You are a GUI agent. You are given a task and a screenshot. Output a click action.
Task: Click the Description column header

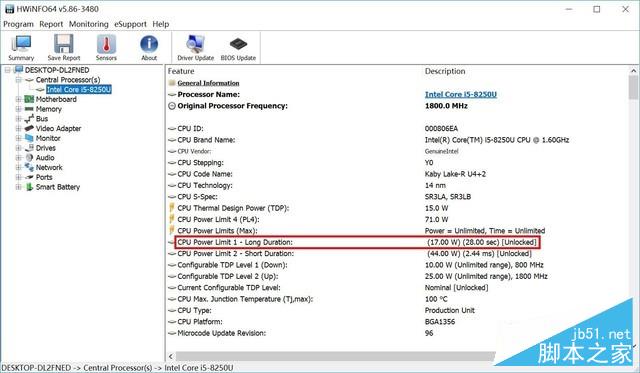click(445, 71)
